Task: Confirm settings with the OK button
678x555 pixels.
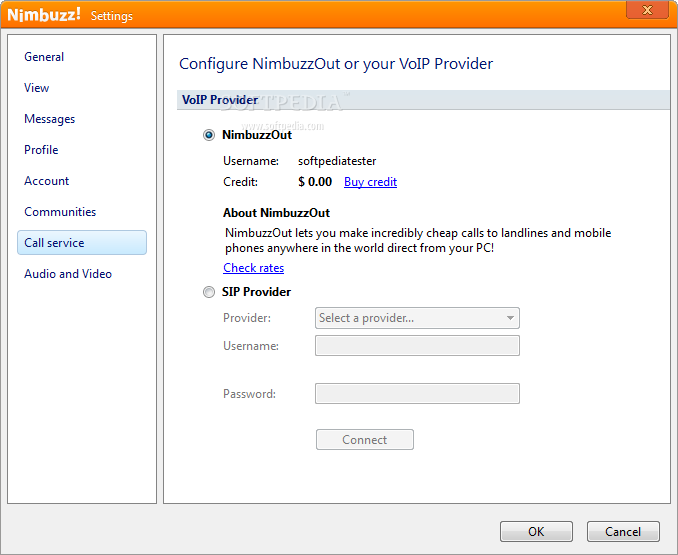Action: 536,531
